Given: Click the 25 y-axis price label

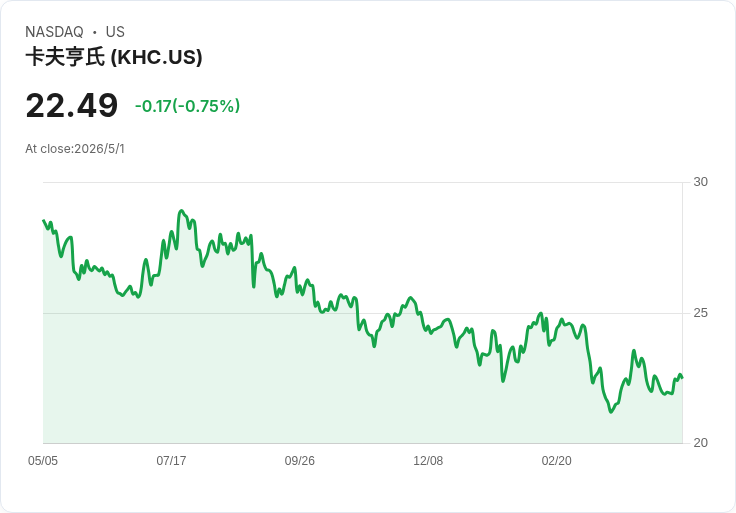Looking at the screenshot, I should [700, 313].
